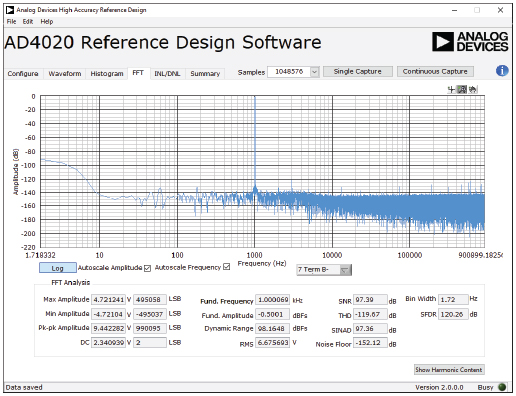Click the Fund. Amplitude value field

pos(273,314)
